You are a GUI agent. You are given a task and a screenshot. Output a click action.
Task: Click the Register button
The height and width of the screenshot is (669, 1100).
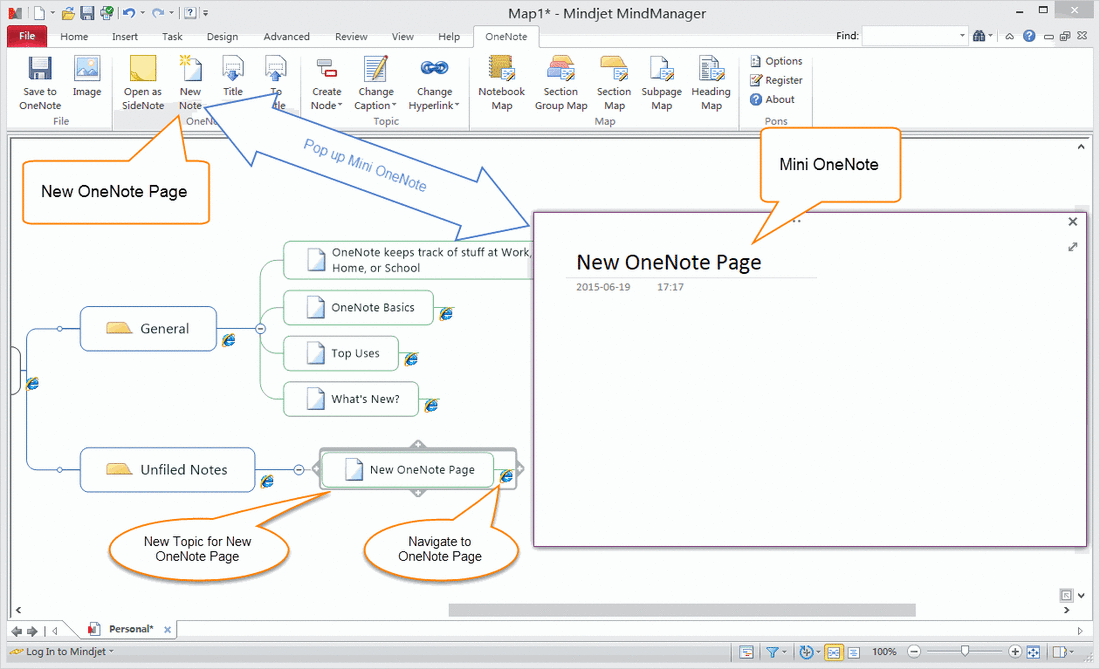coord(776,80)
